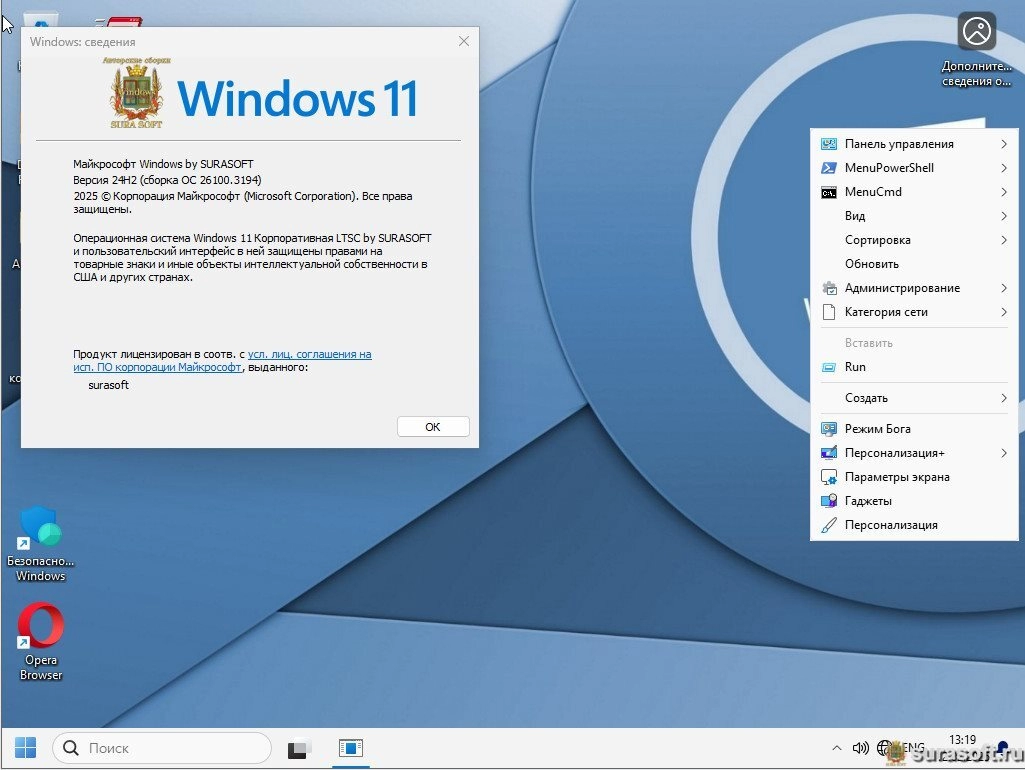The width and height of the screenshot is (1025, 770).
Task: Open Параметры экрана from the context menu
Action: pyautogui.click(x=896, y=477)
